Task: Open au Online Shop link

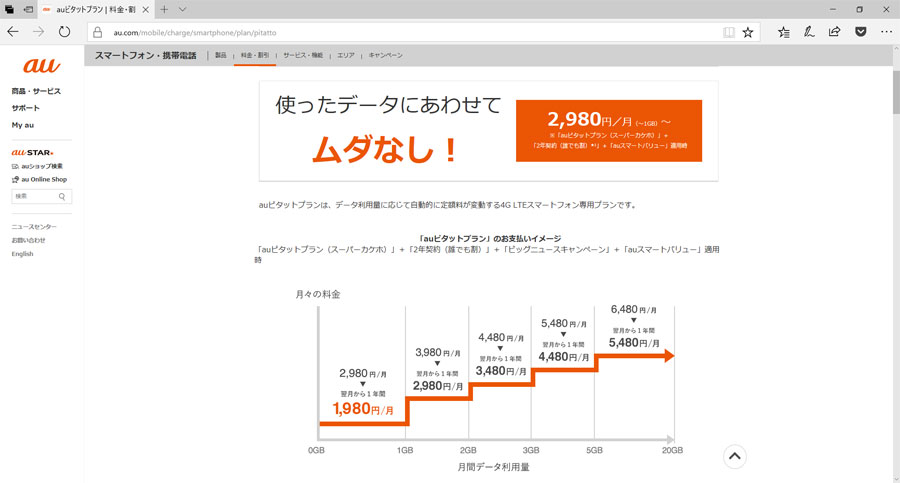Action: coord(39,179)
